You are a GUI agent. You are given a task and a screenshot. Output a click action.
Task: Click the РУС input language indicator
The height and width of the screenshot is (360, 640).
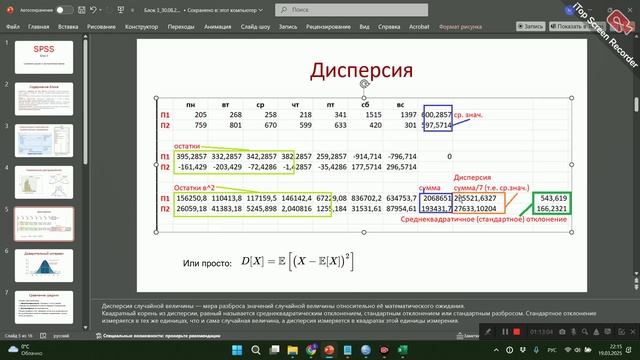click(552, 350)
